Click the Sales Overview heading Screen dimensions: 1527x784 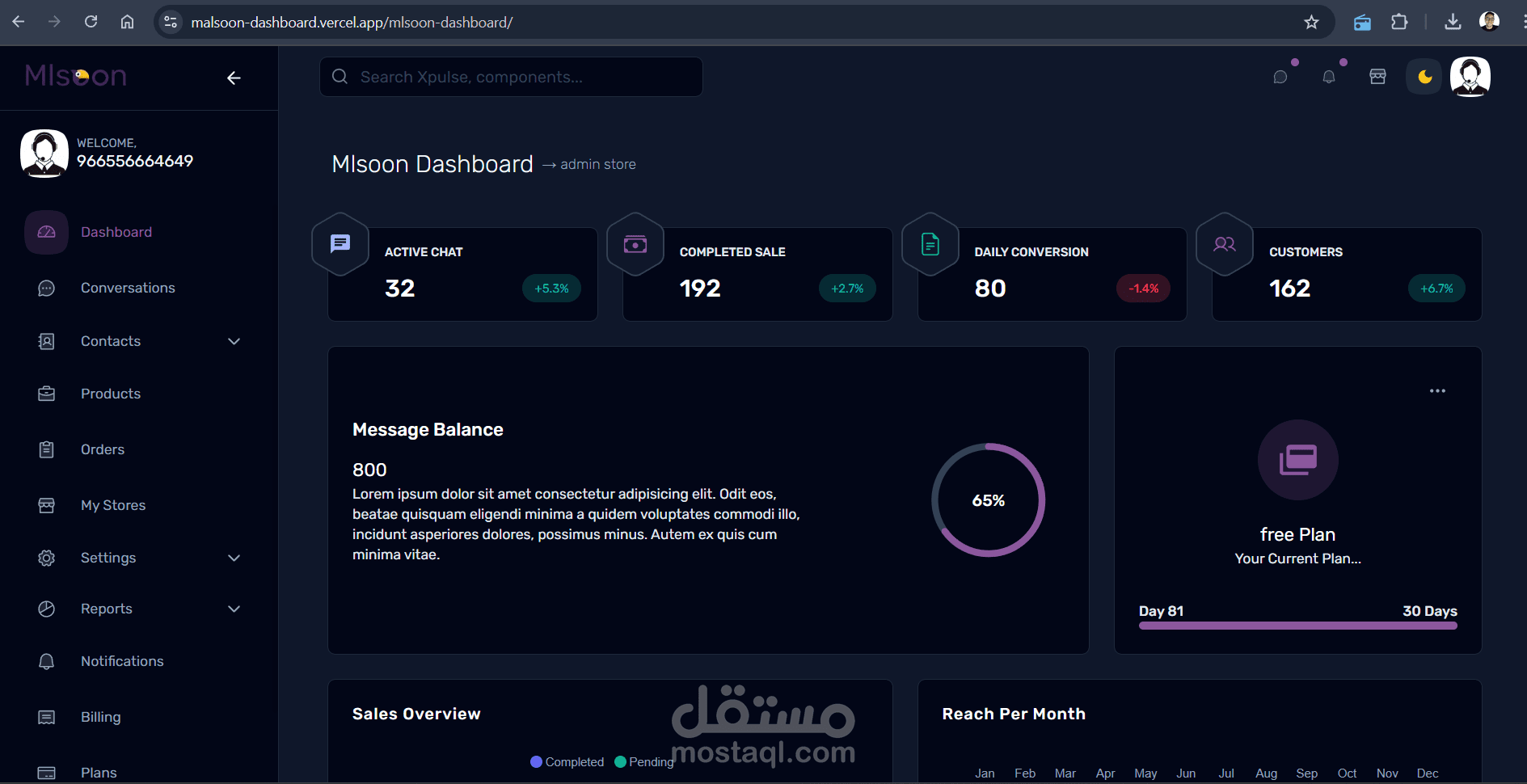(416, 714)
